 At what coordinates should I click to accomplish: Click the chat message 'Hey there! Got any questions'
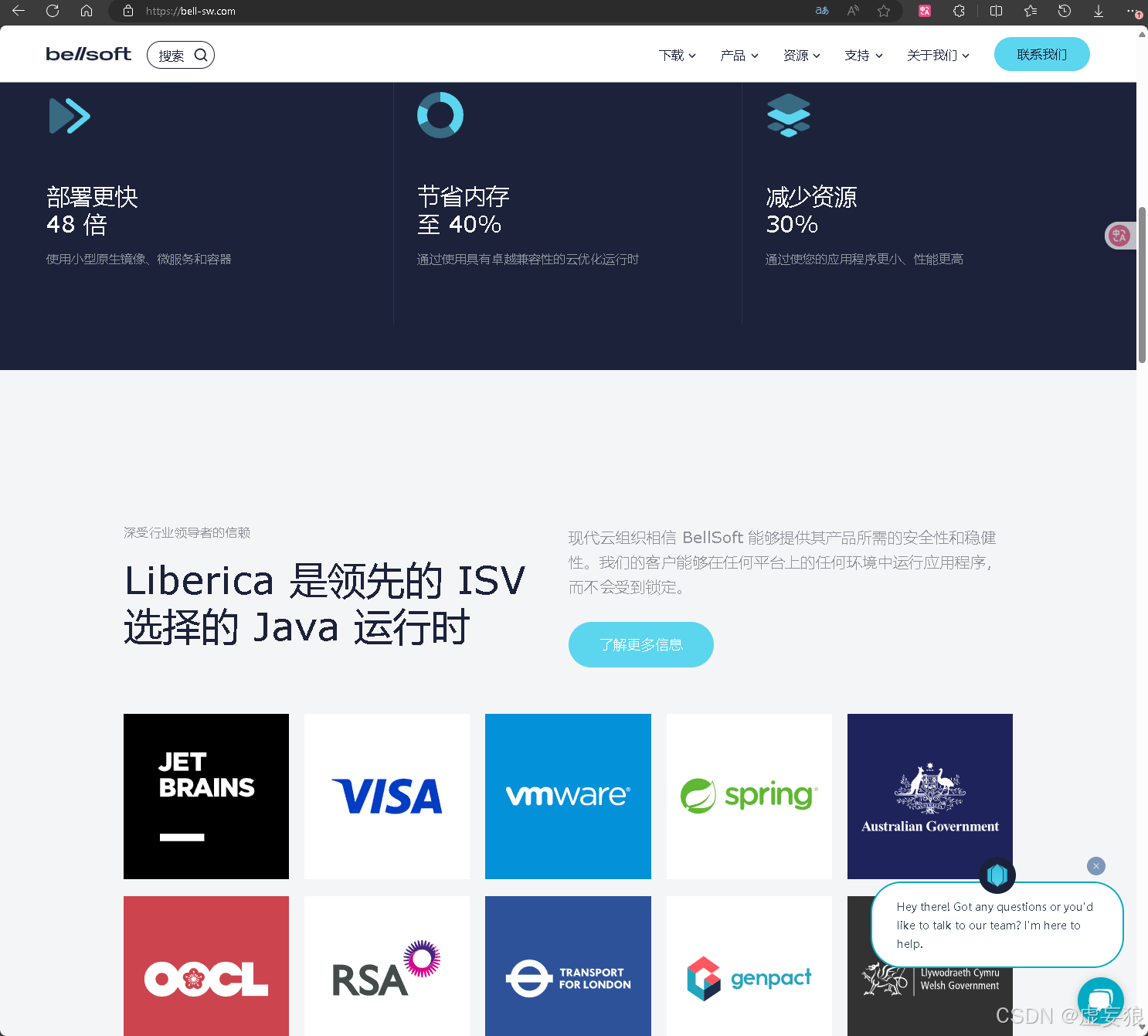(995, 926)
